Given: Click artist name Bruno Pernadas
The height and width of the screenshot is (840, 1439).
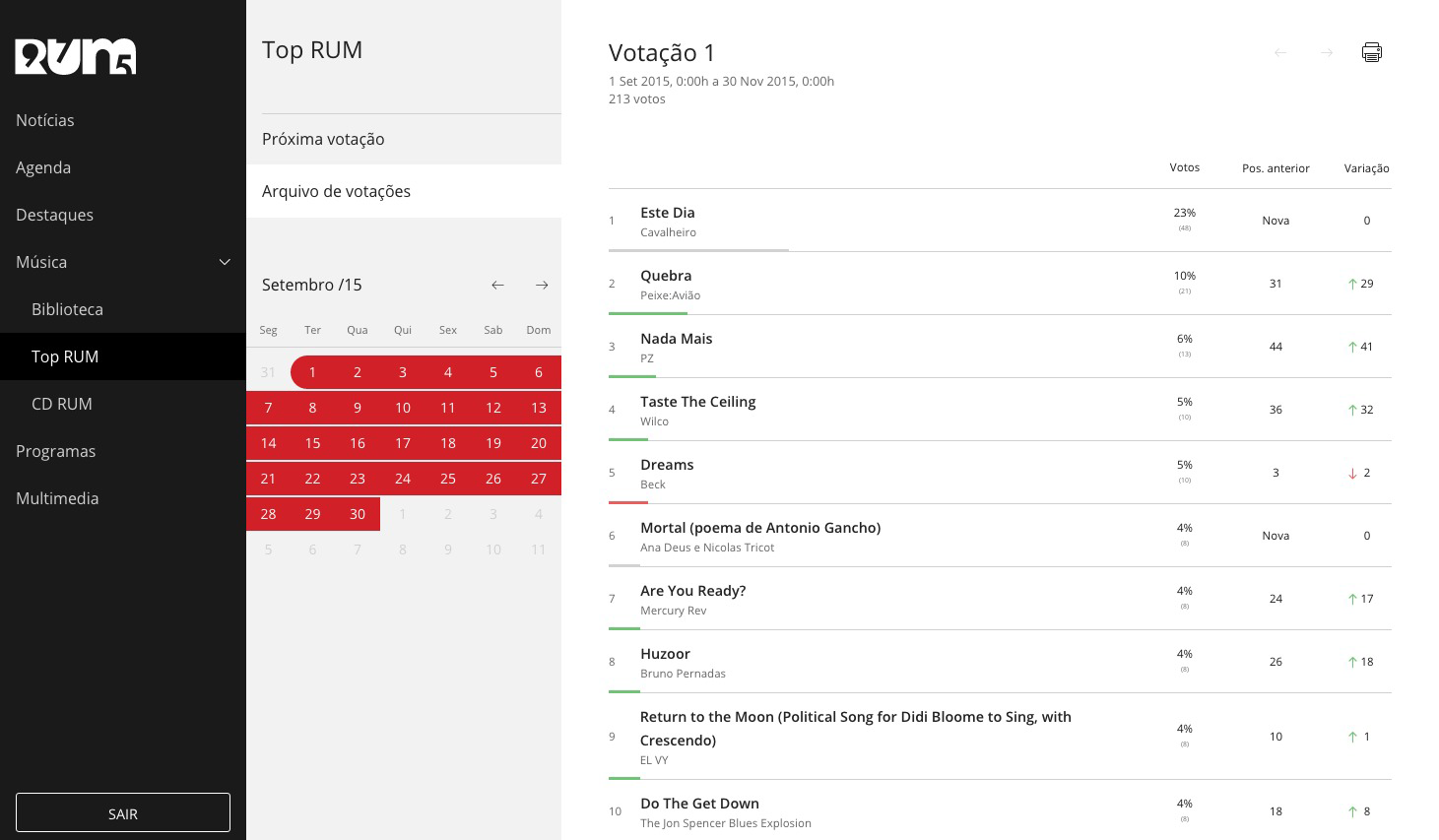Looking at the screenshot, I should click(683, 674).
